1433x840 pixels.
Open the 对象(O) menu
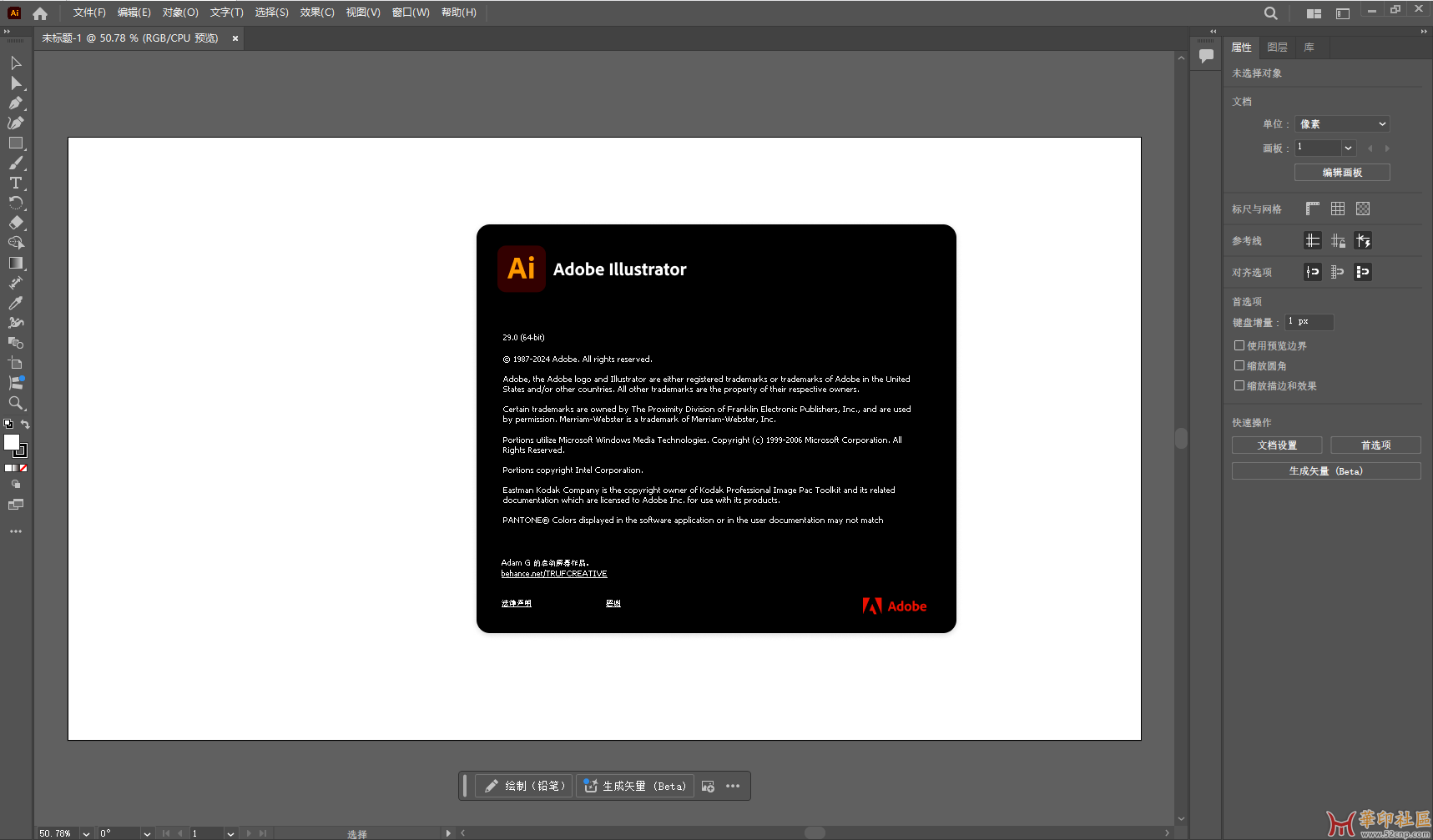[x=180, y=13]
